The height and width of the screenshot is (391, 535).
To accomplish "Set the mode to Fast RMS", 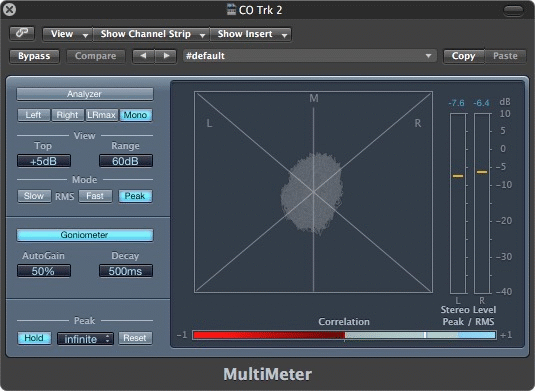I will [95, 196].
